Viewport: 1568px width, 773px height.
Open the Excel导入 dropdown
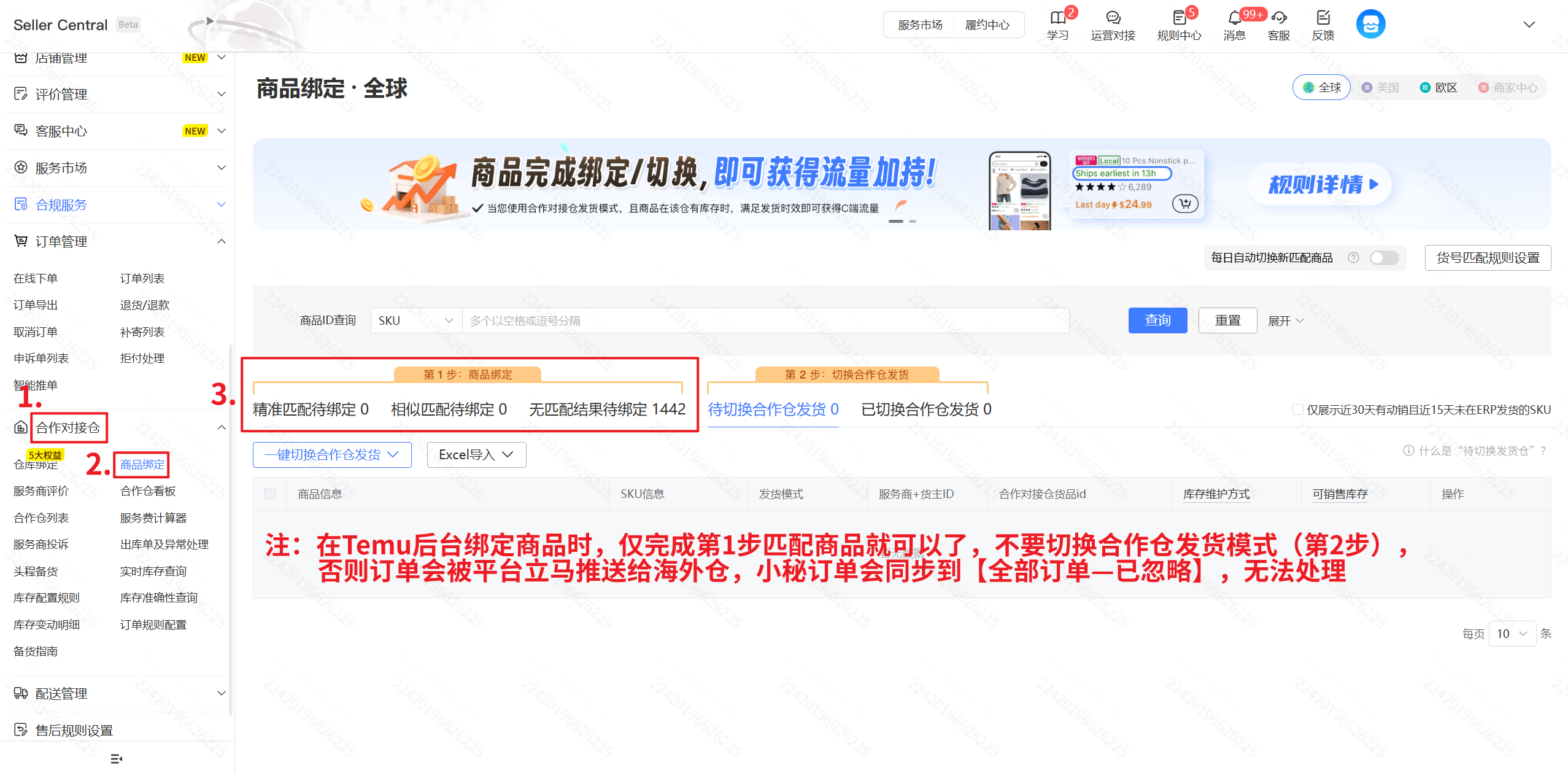tap(476, 455)
